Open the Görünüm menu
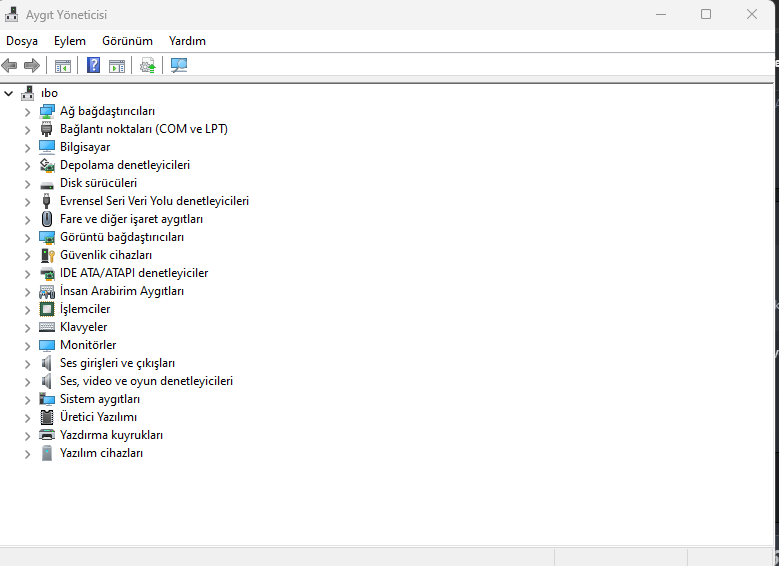This screenshot has height=566, width=779. pyautogui.click(x=127, y=41)
